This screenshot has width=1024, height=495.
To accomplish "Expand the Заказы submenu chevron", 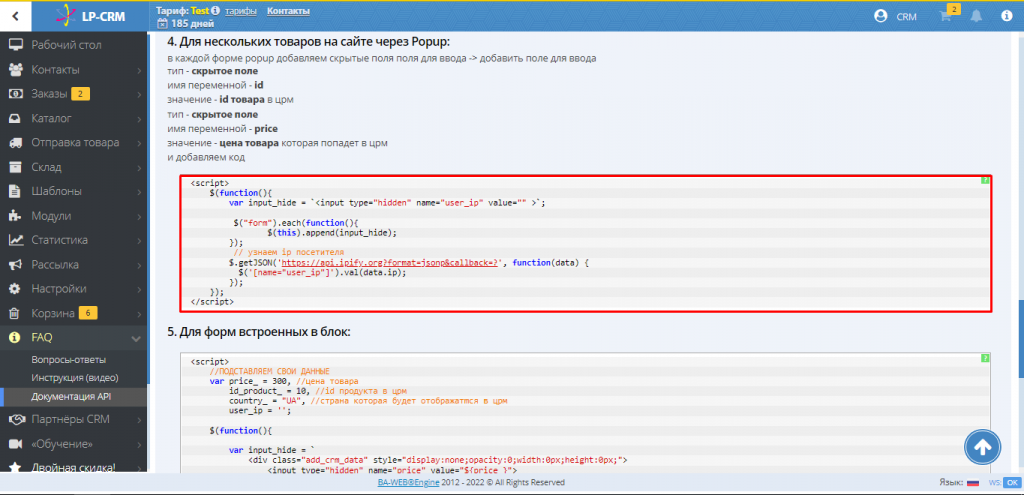I will (x=138, y=94).
